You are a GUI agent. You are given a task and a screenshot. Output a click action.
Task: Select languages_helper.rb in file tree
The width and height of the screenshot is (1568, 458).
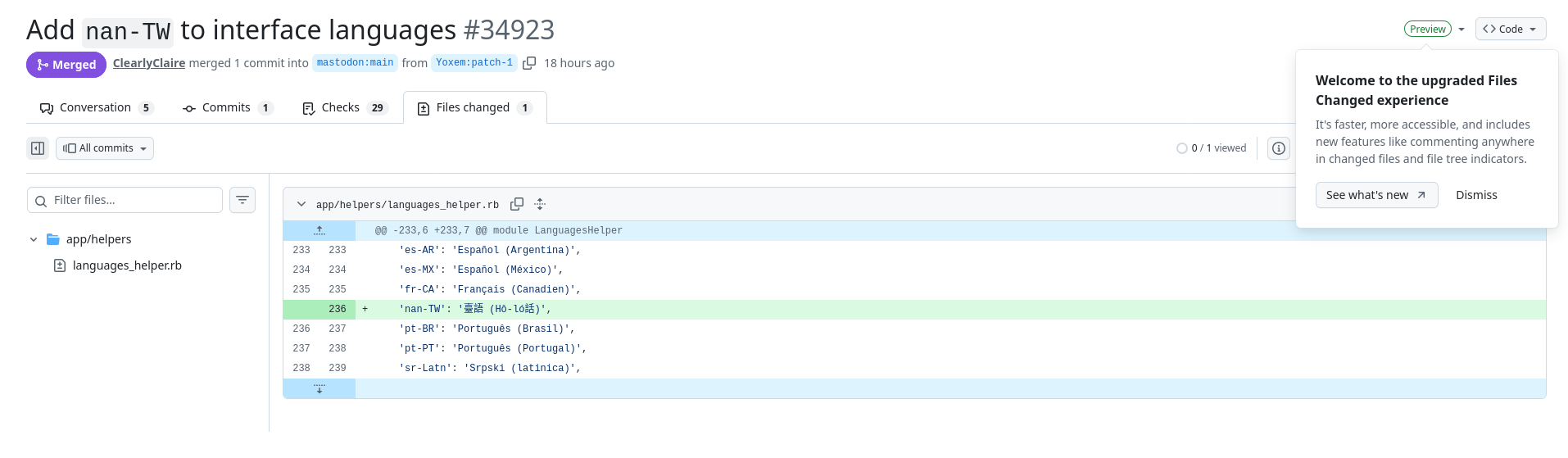[127, 265]
